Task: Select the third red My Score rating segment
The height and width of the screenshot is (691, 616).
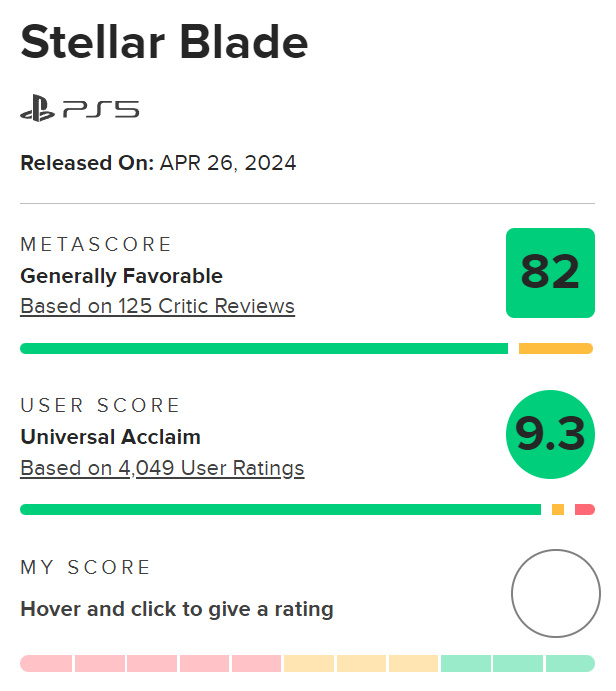Action: (x=151, y=663)
